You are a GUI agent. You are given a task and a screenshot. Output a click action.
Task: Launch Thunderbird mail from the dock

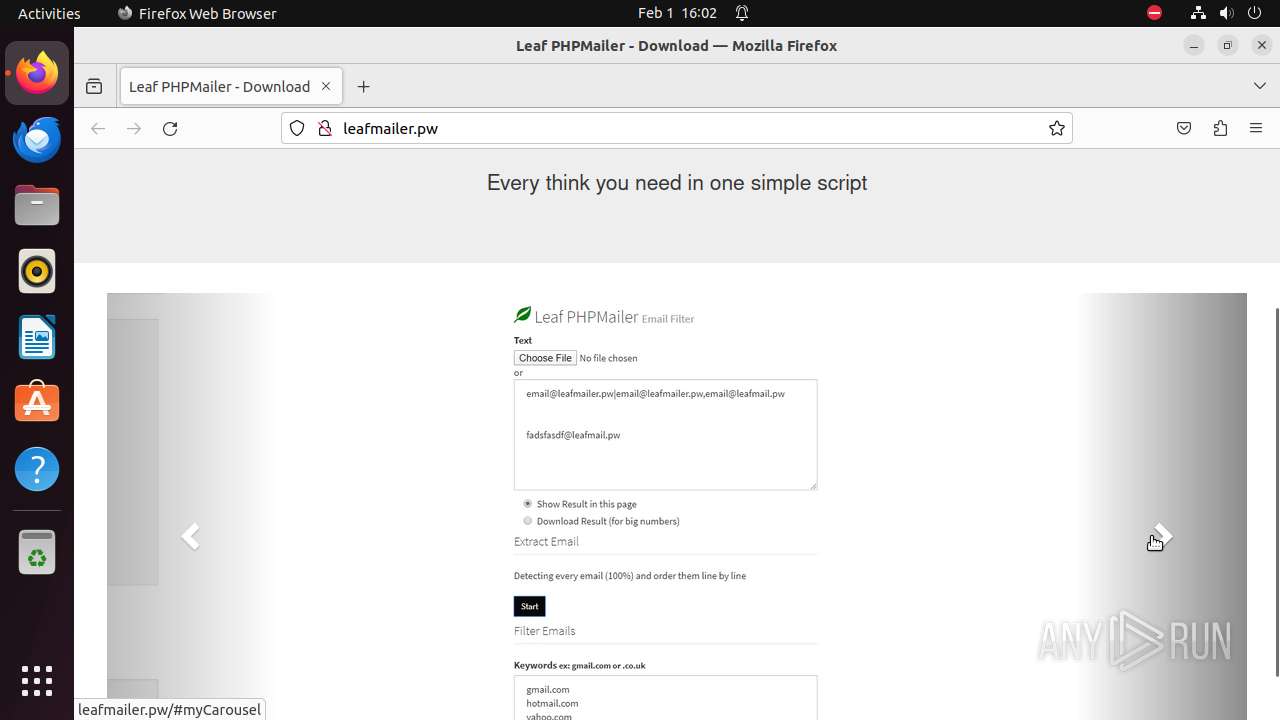coord(37,139)
